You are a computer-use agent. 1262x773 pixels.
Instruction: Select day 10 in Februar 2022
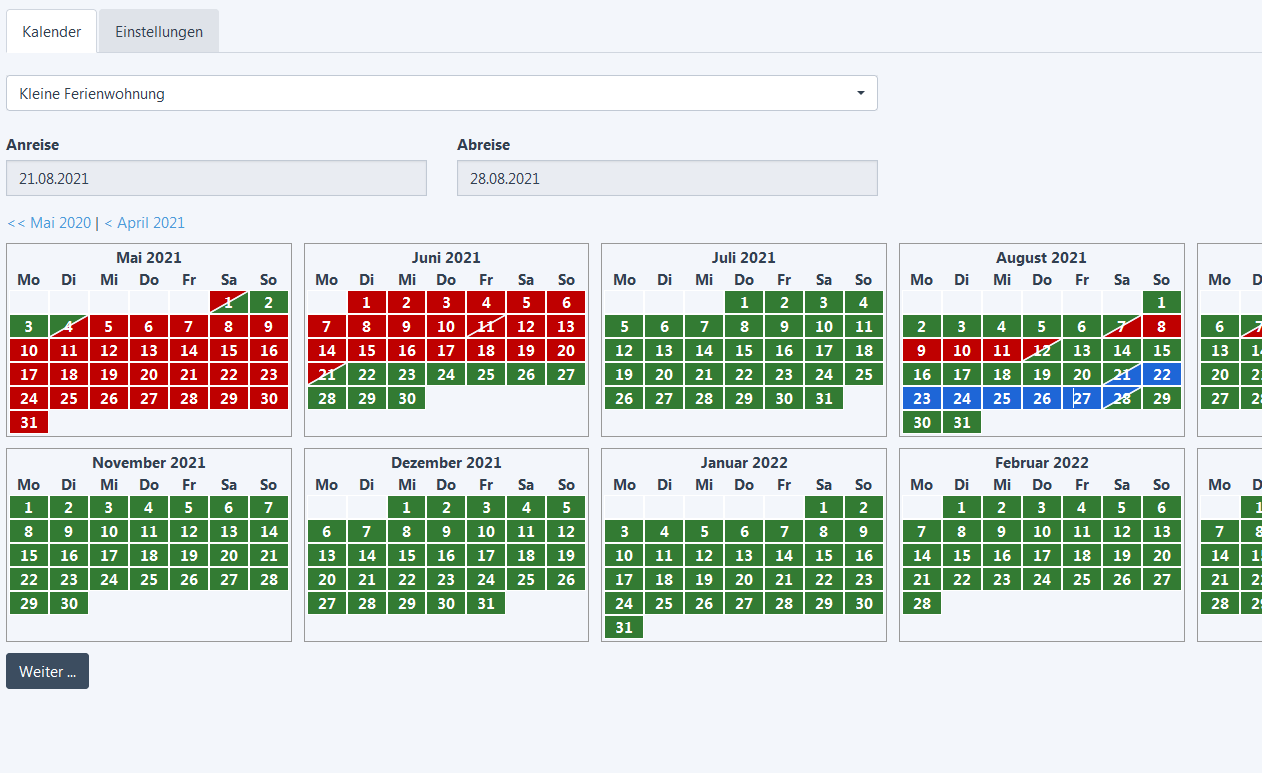(1042, 531)
